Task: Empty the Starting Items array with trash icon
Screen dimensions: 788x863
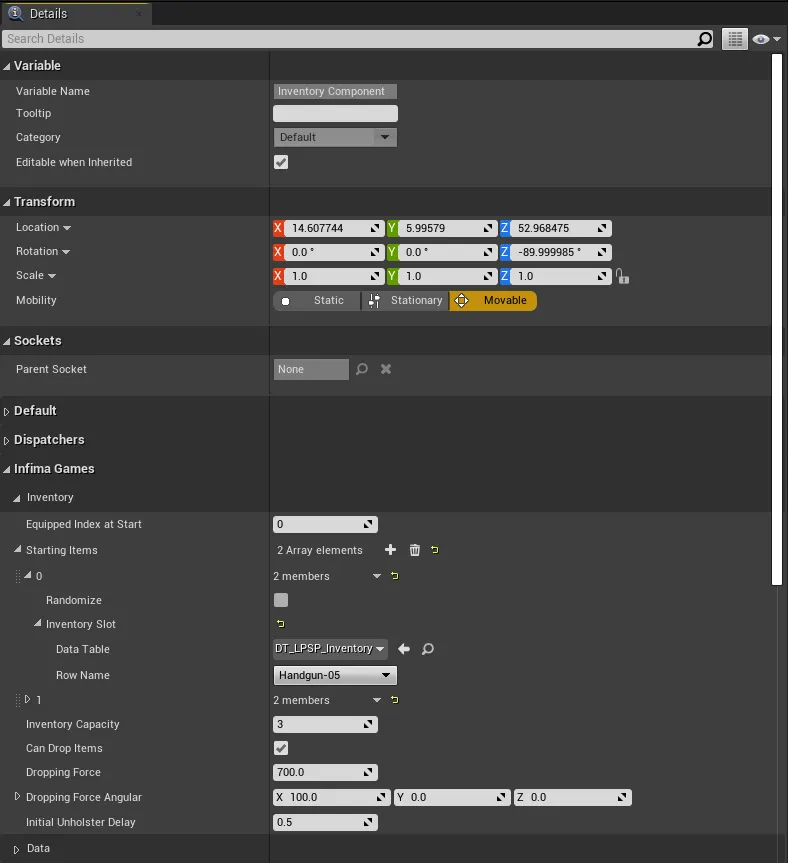Action: 415,550
